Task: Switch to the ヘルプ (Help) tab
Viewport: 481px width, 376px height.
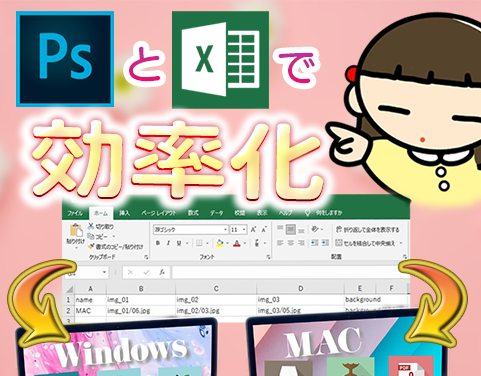Action: 285,213
